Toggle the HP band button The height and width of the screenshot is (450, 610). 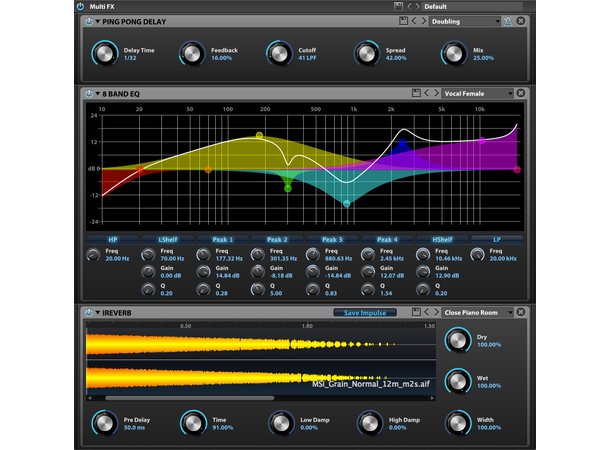pyautogui.click(x=113, y=239)
